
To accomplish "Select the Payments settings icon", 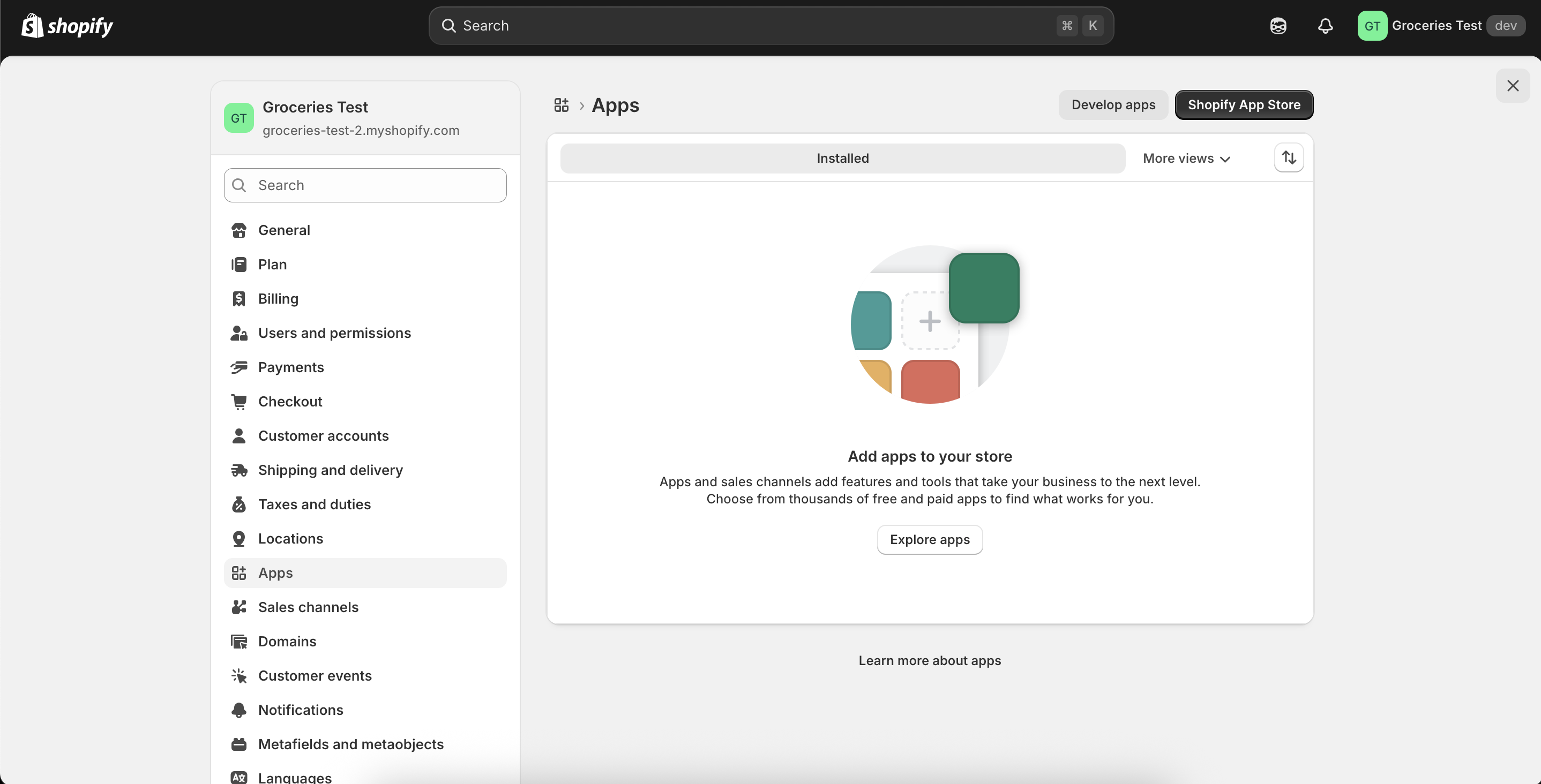I will click(238, 367).
